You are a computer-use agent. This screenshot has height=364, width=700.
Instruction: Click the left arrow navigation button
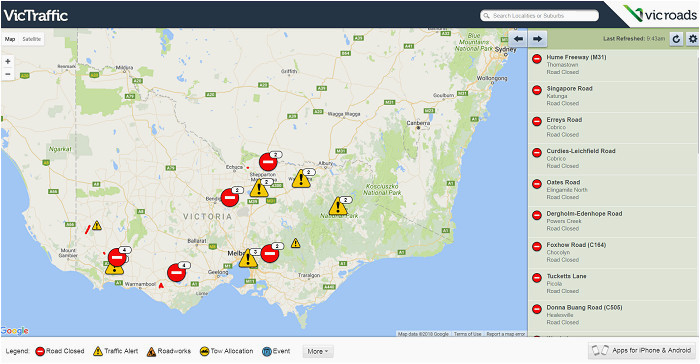point(518,39)
